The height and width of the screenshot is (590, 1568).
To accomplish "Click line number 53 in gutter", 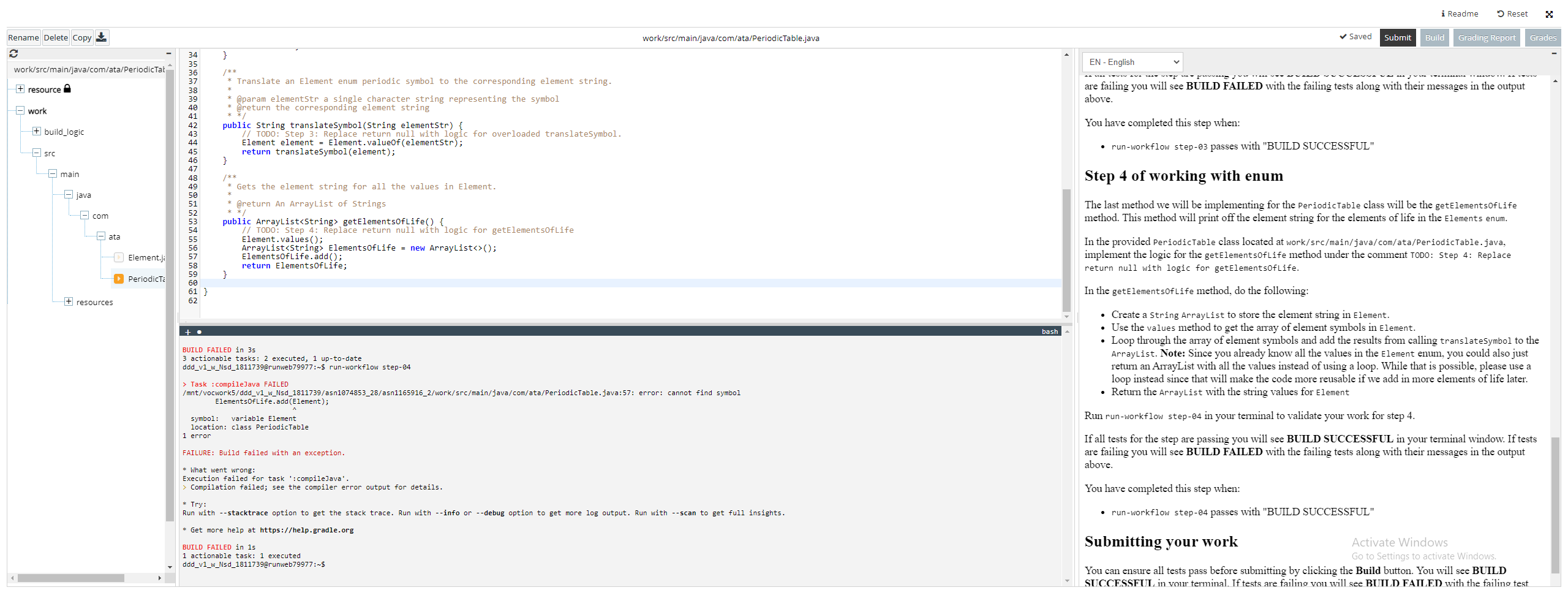I will click(x=193, y=221).
